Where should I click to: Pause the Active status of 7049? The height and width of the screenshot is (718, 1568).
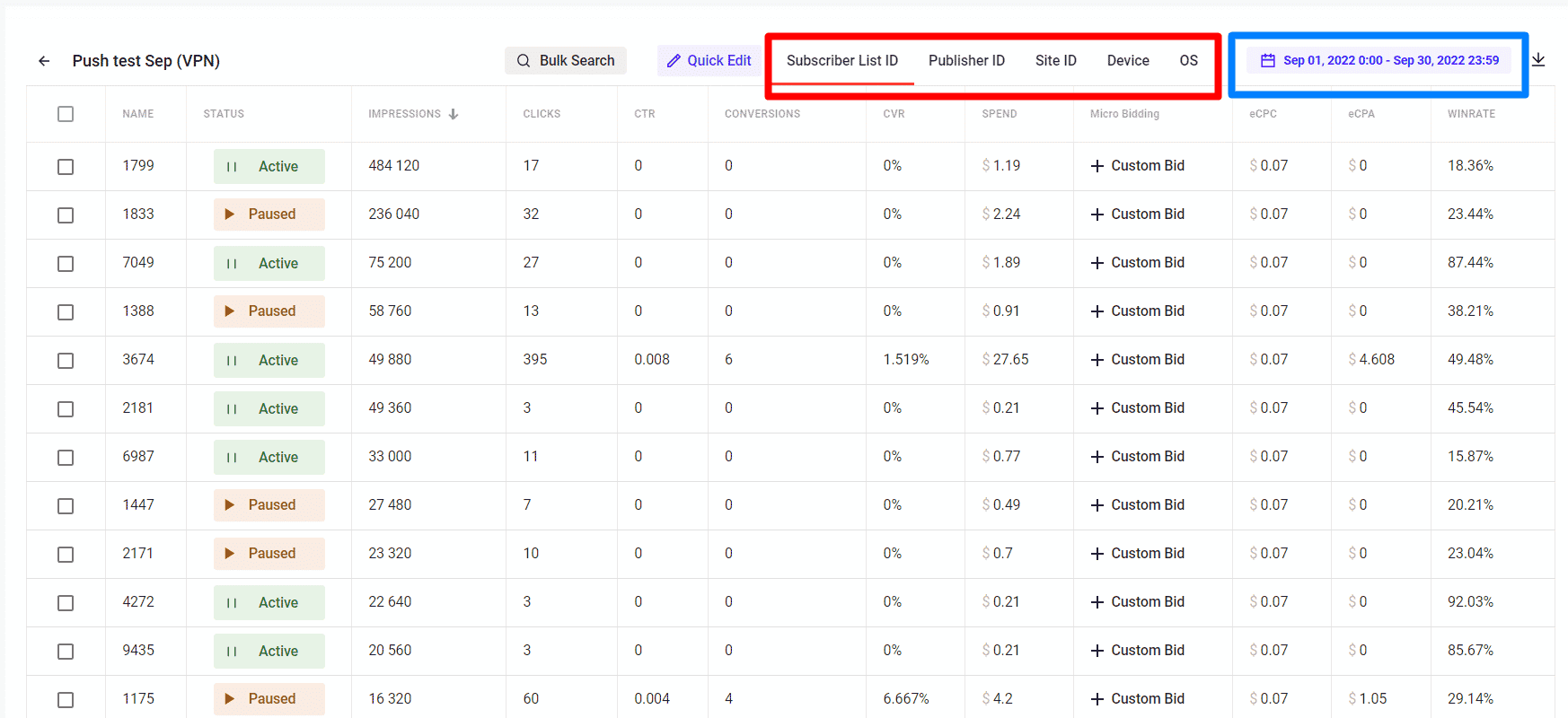coord(269,264)
